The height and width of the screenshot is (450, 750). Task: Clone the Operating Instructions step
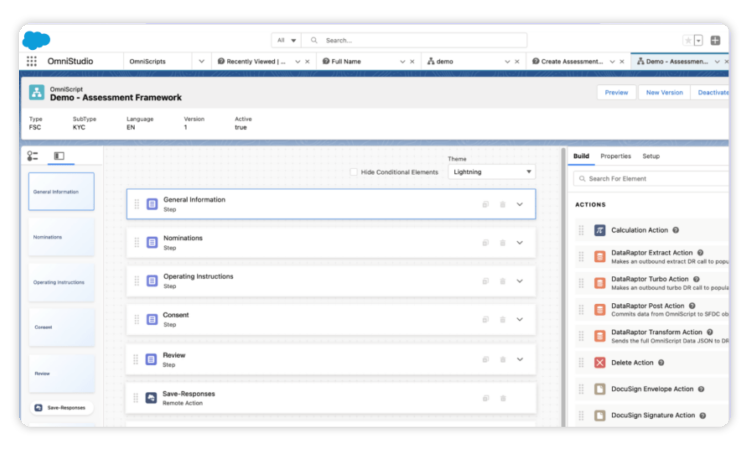coord(485,281)
